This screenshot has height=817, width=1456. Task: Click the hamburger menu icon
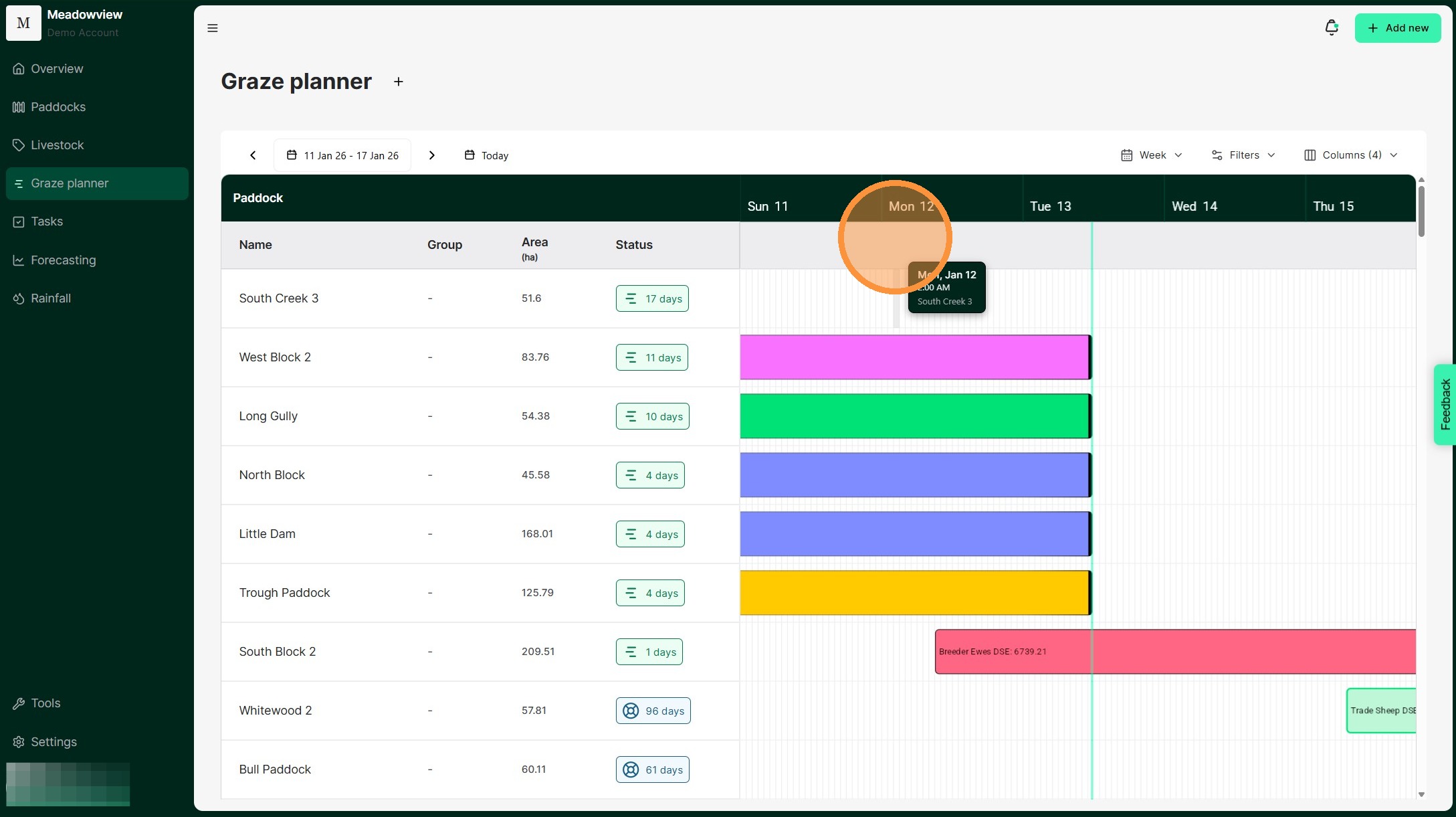click(213, 28)
